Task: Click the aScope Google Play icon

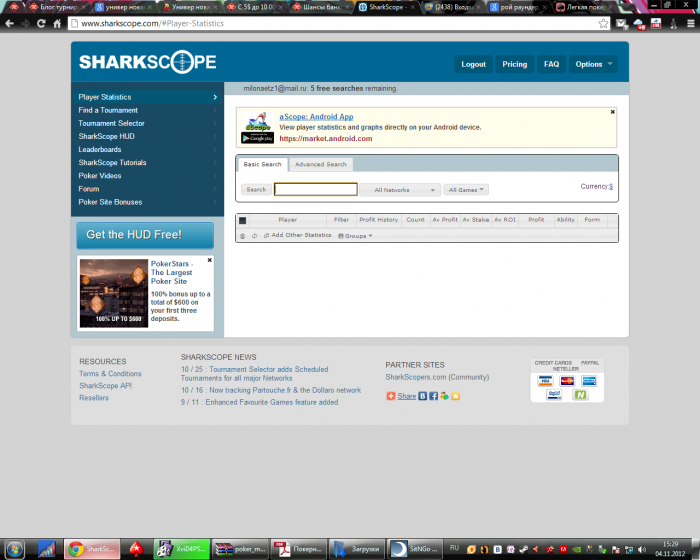Action: pos(258,138)
